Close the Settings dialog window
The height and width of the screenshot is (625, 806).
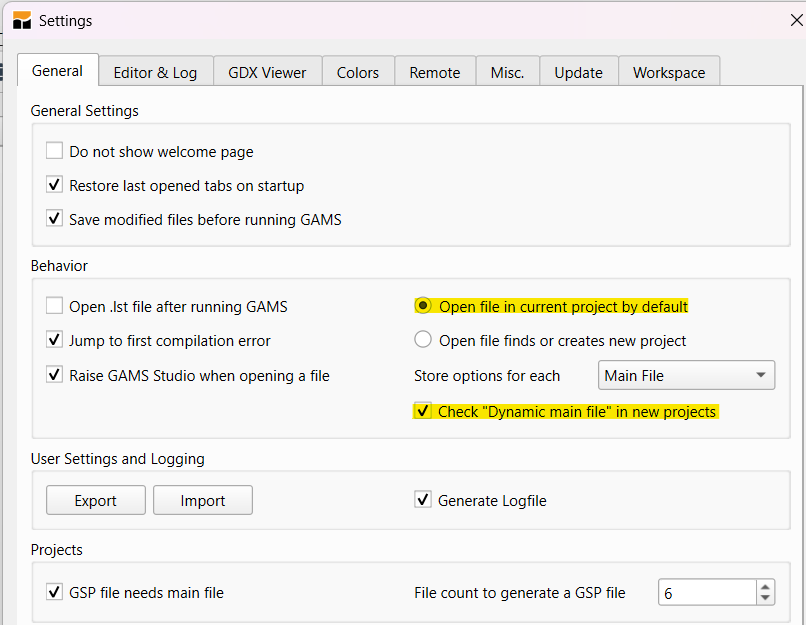(795, 19)
